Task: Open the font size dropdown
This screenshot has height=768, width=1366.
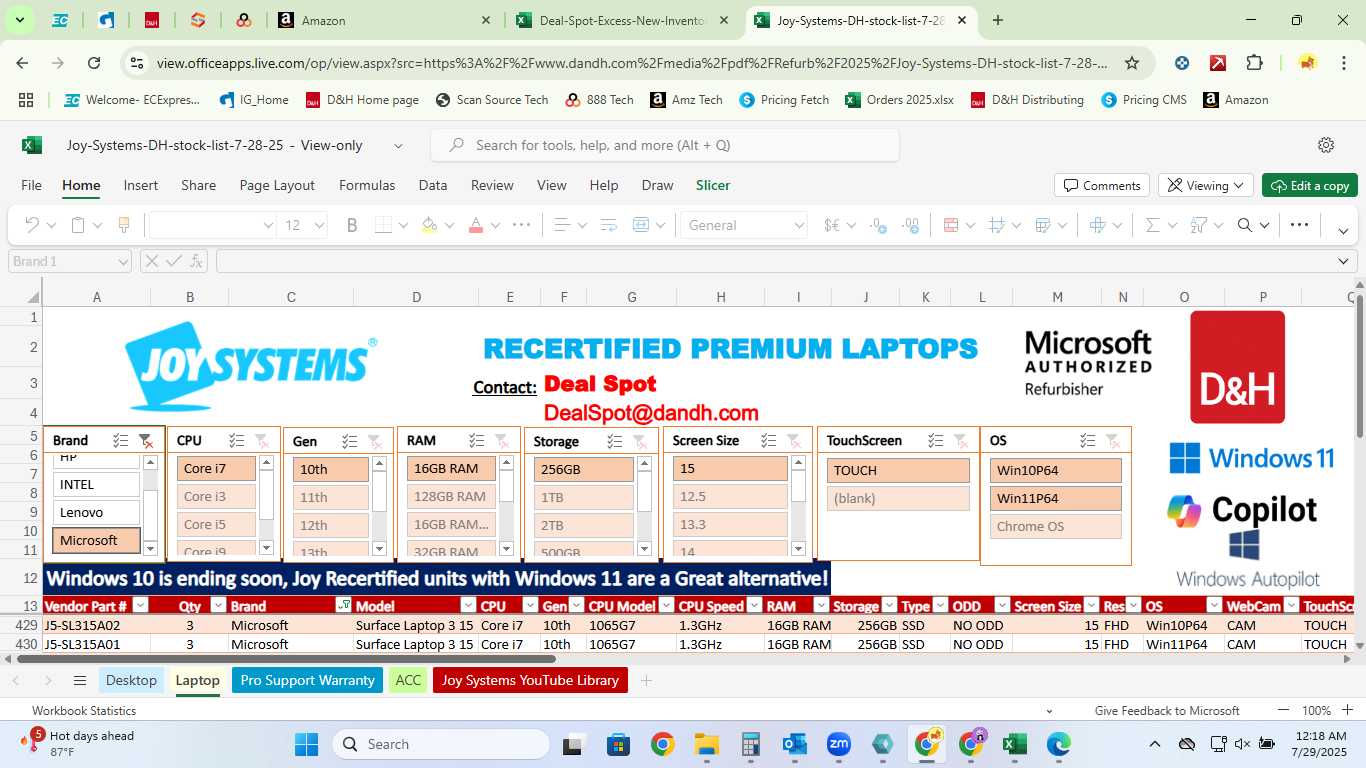Action: pos(321,226)
